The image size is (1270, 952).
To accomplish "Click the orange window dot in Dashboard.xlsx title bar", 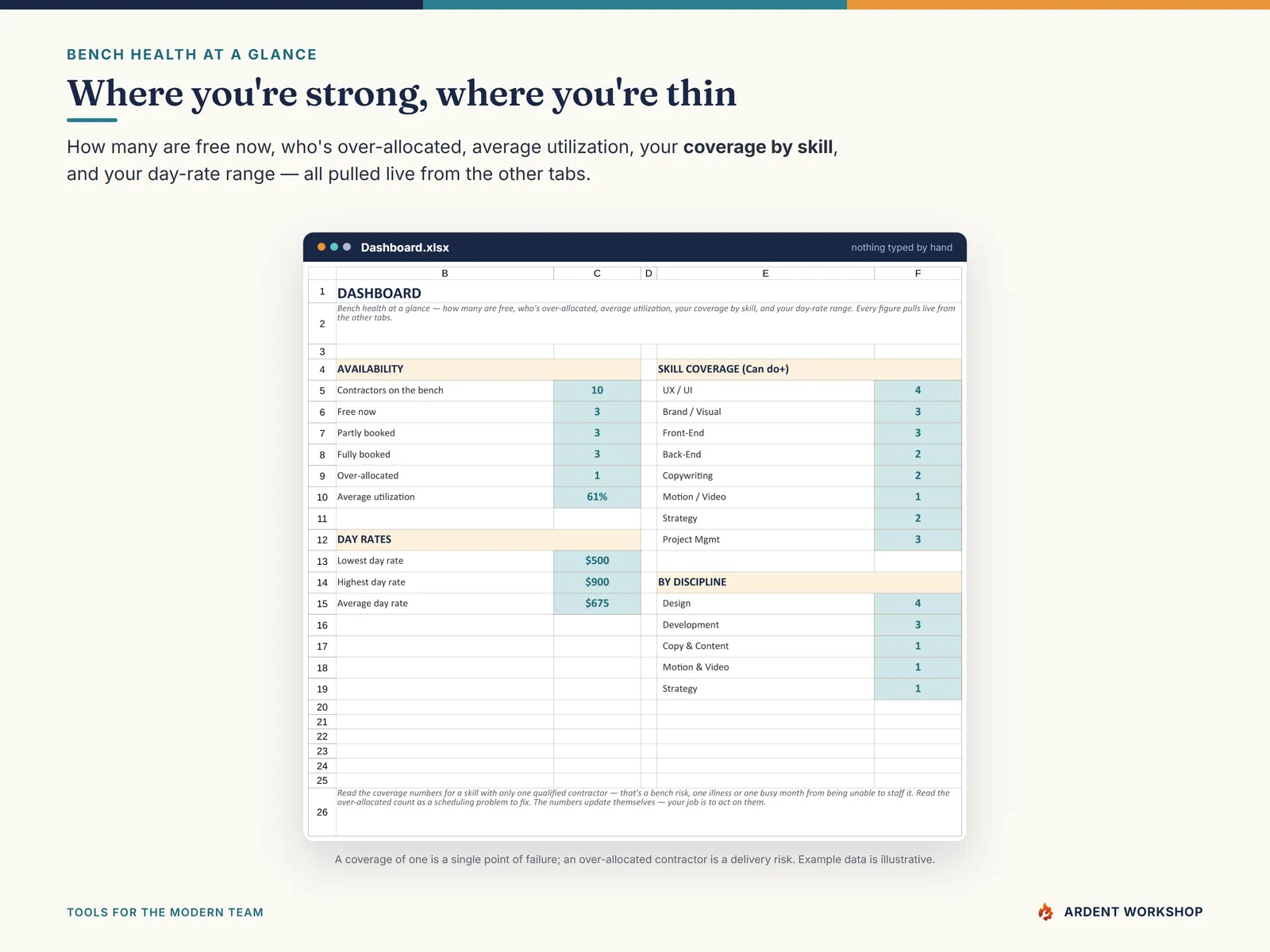I will pos(321,247).
